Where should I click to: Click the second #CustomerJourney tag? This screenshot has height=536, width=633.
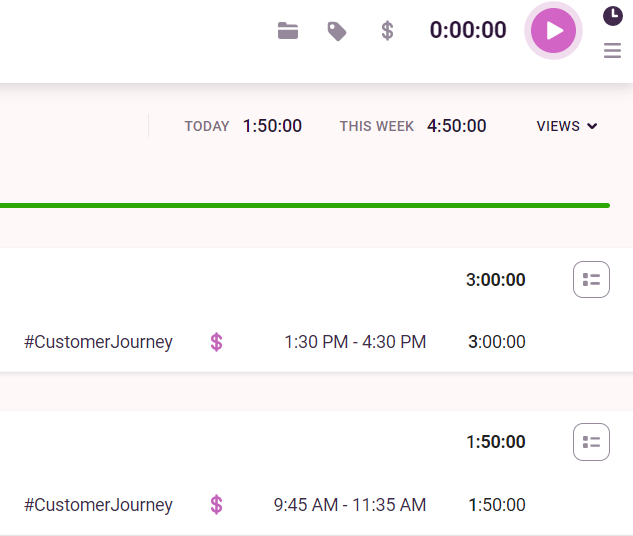click(x=99, y=505)
